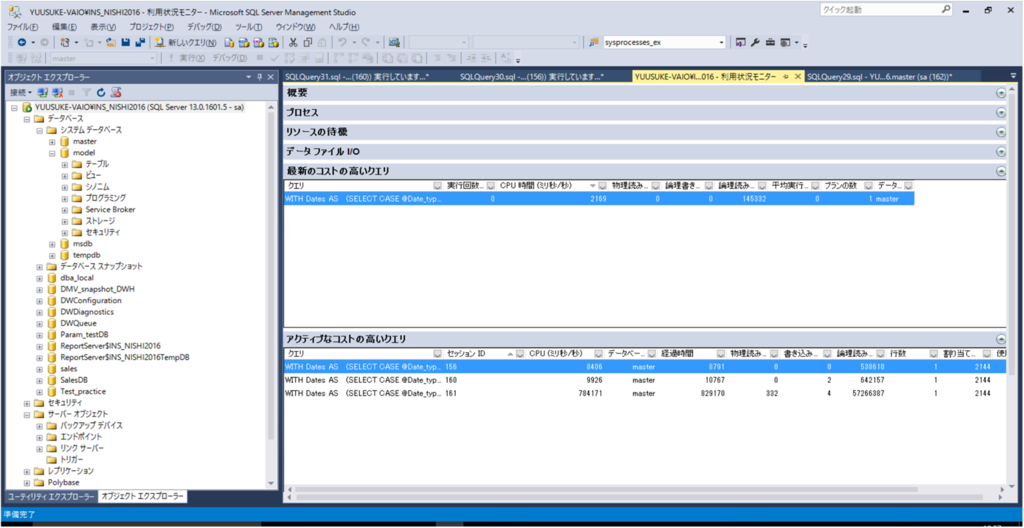Switch to the SQLQuery31.sql tab

point(356,76)
